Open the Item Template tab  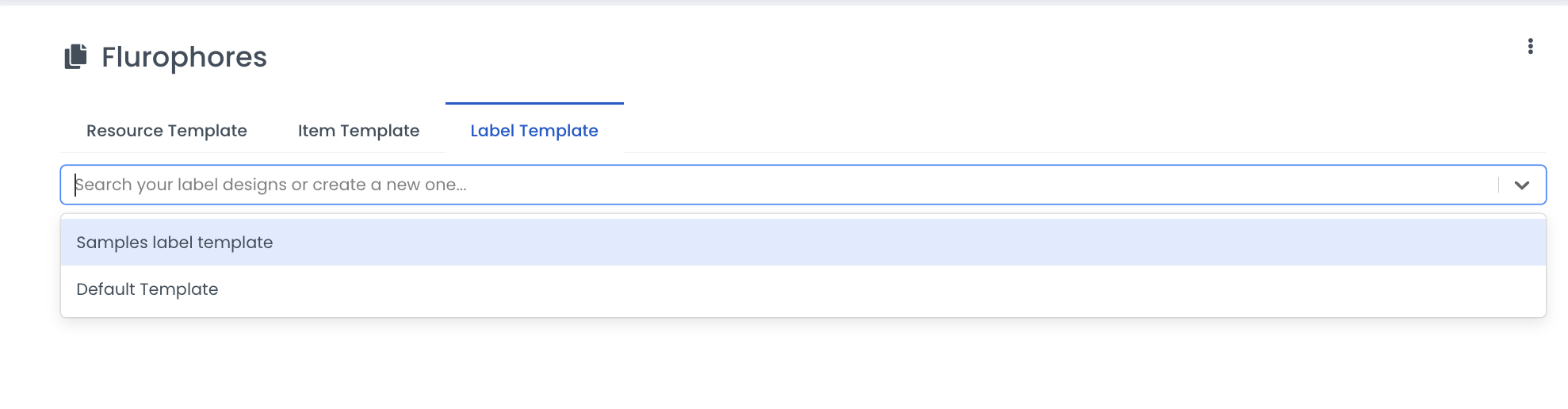358,131
